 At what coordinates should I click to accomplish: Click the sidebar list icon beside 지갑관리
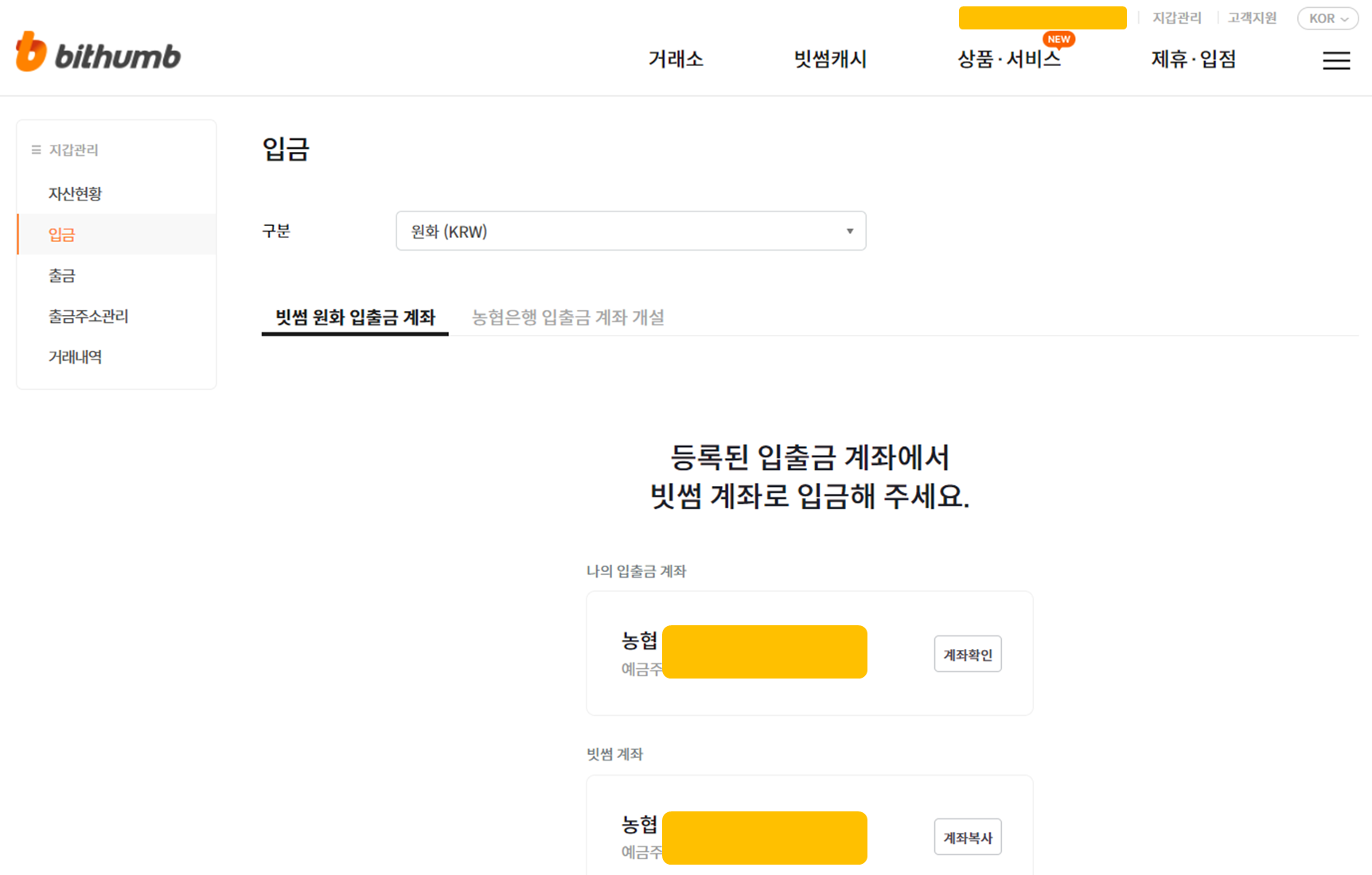click(36, 150)
